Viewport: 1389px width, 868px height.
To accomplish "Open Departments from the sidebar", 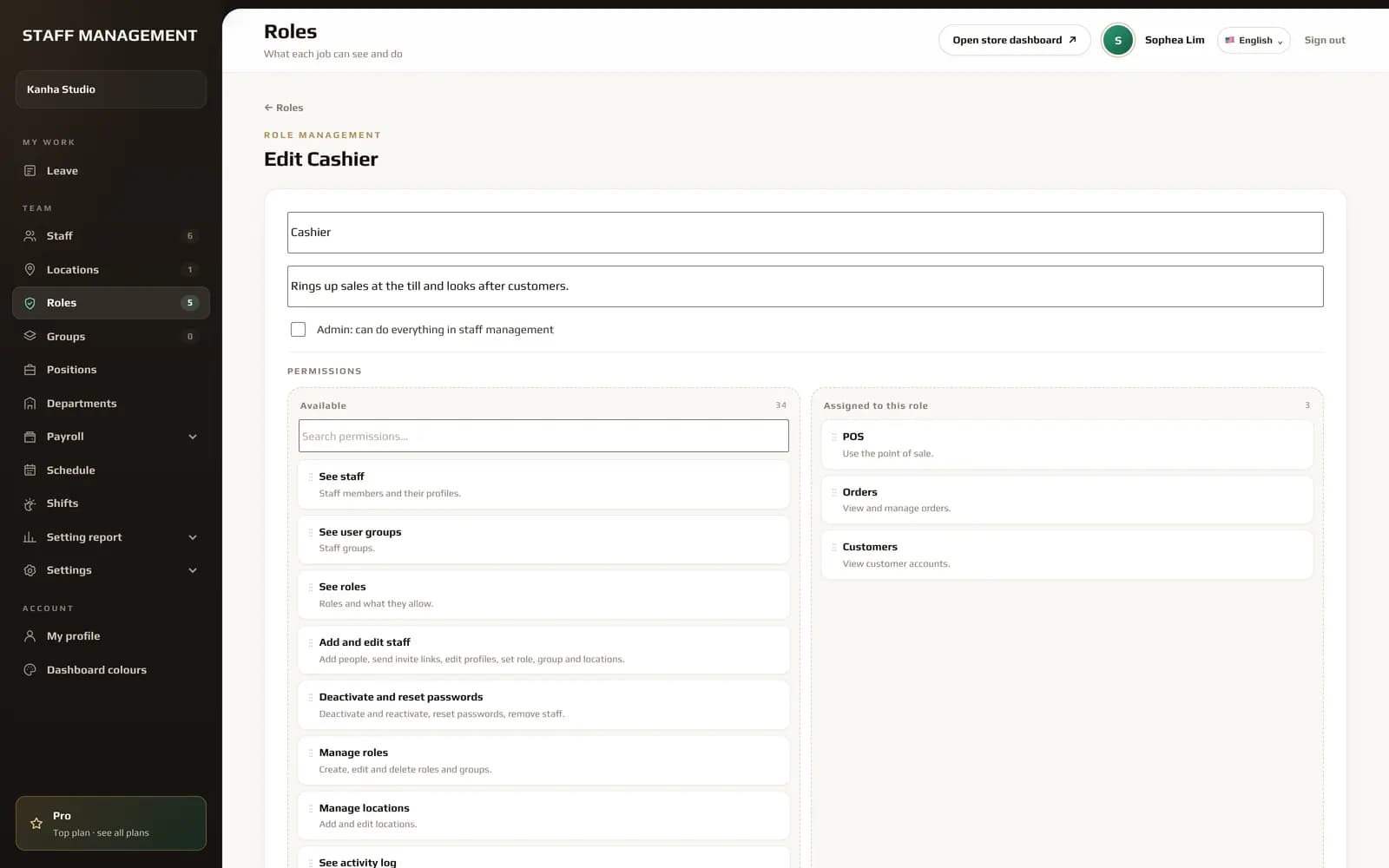I will pos(111,404).
